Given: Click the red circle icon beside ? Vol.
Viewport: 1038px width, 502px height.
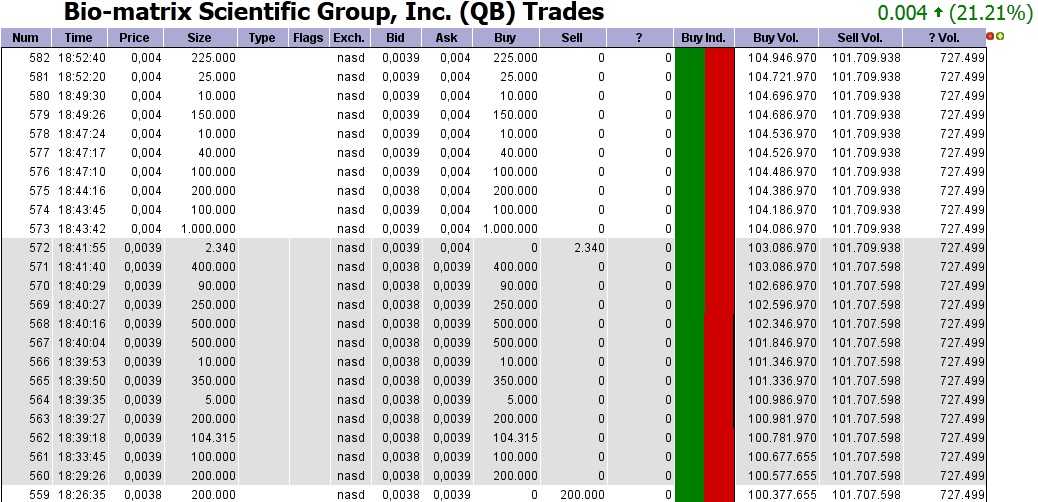Looking at the screenshot, I should pos(990,36).
